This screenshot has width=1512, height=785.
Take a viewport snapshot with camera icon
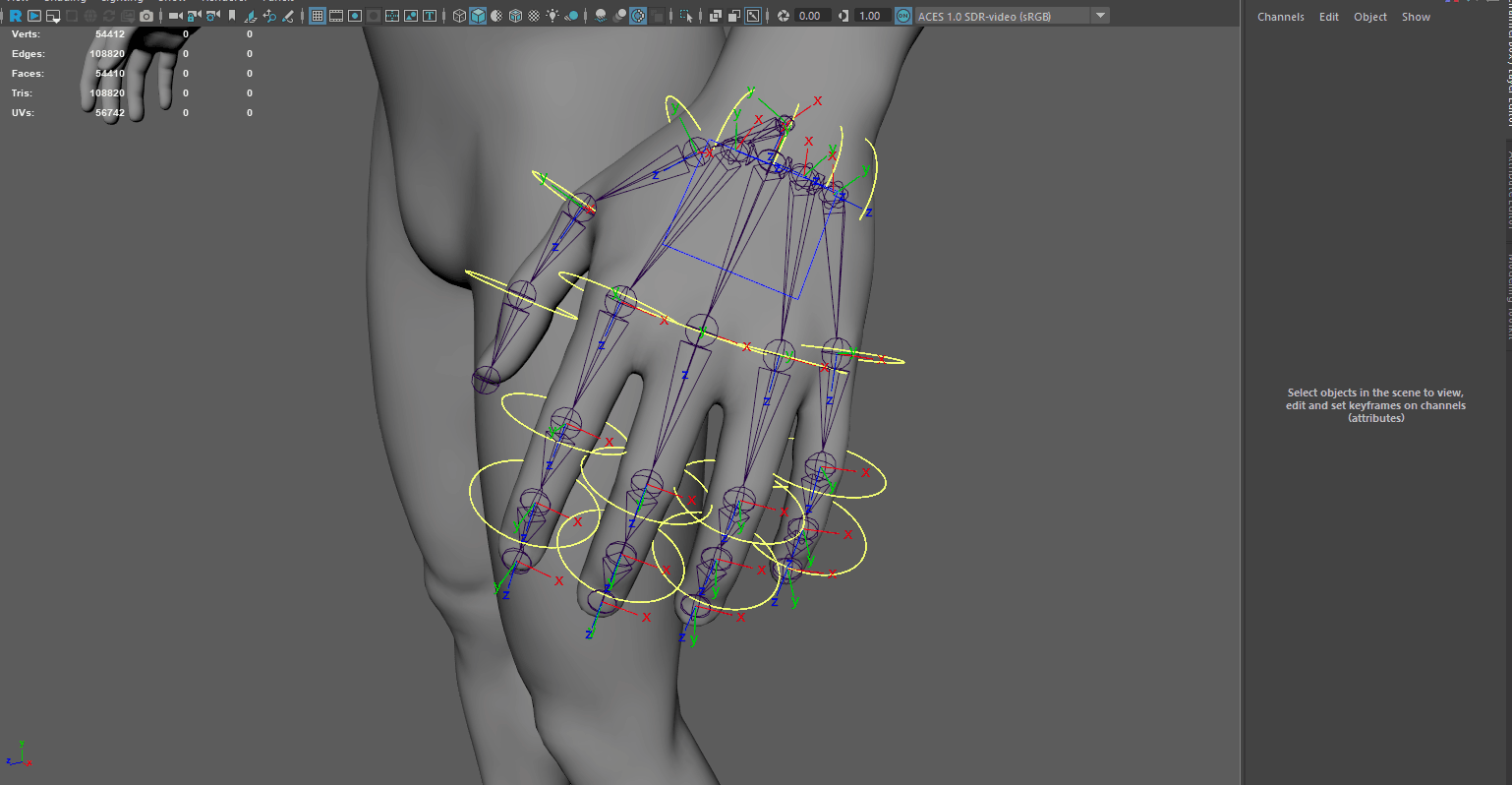coord(146,16)
